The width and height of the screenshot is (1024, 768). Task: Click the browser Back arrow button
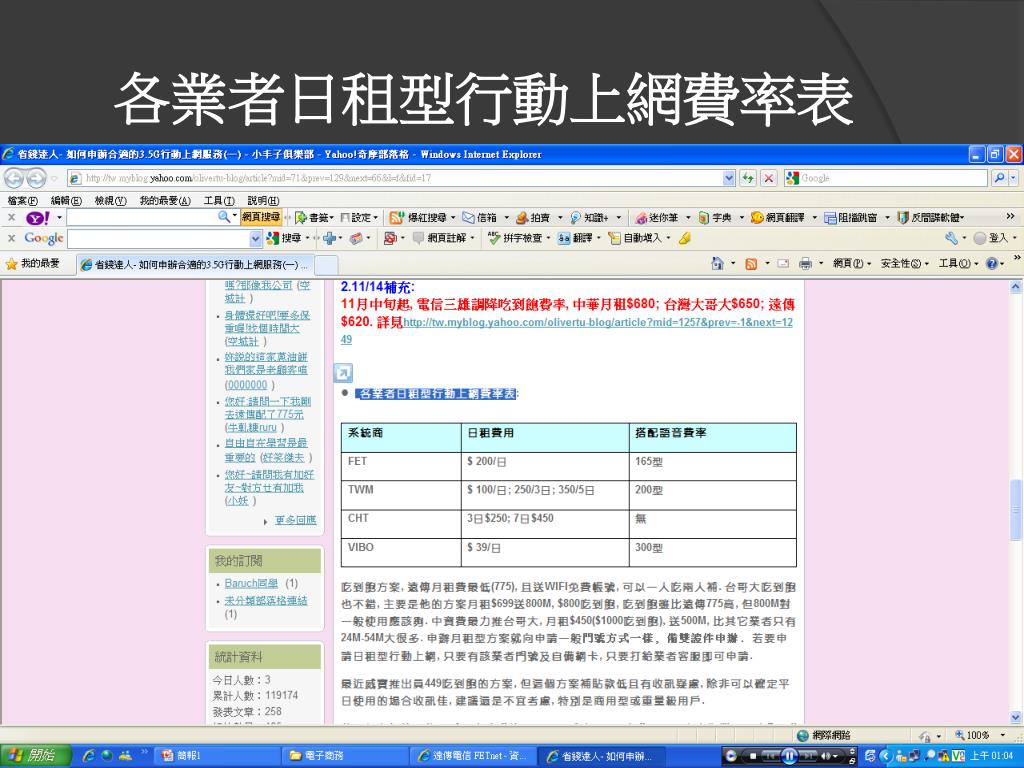click(14, 178)
